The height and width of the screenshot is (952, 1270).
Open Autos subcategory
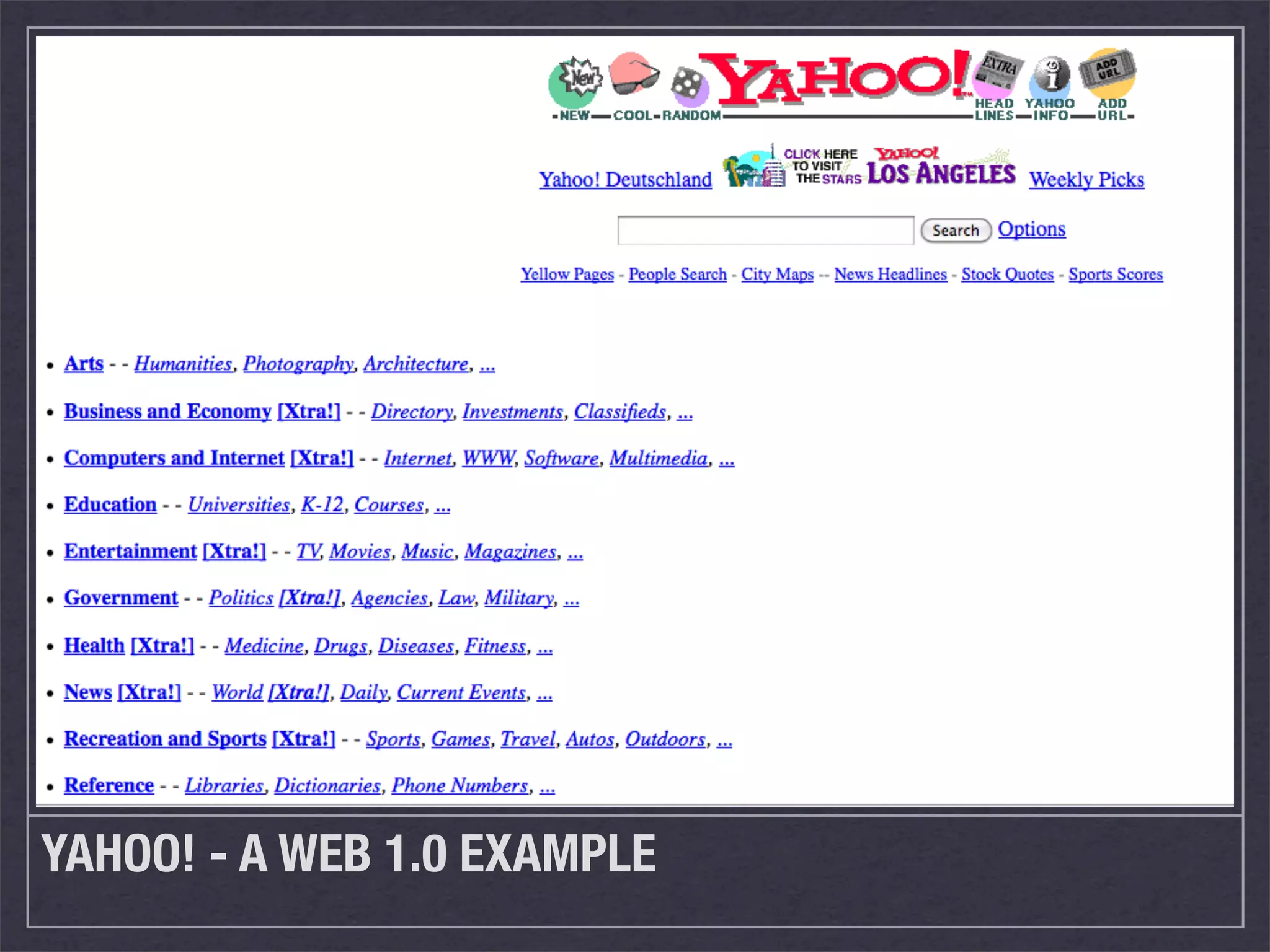(x=590, y=739)
